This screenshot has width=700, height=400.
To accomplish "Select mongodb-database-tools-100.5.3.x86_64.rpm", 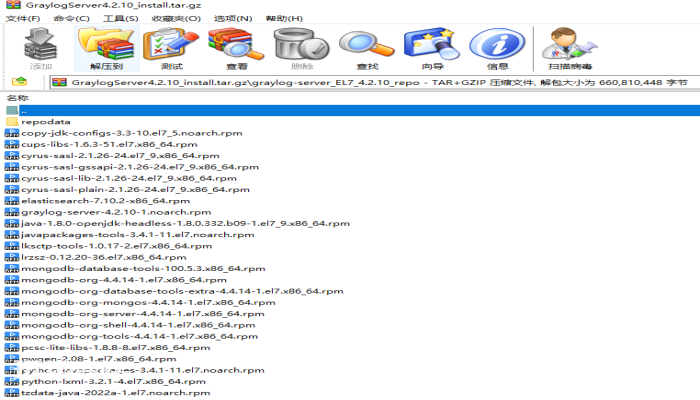I will [143, 268].
